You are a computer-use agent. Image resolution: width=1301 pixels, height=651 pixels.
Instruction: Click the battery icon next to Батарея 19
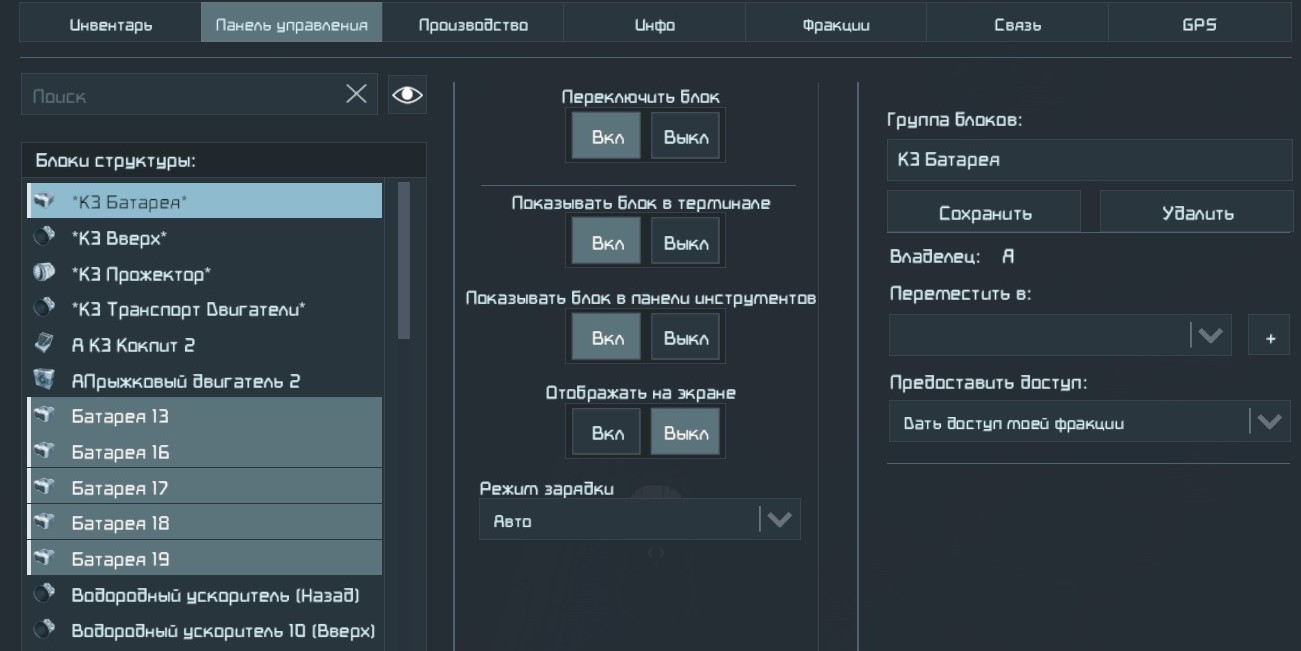coord(42,559)
